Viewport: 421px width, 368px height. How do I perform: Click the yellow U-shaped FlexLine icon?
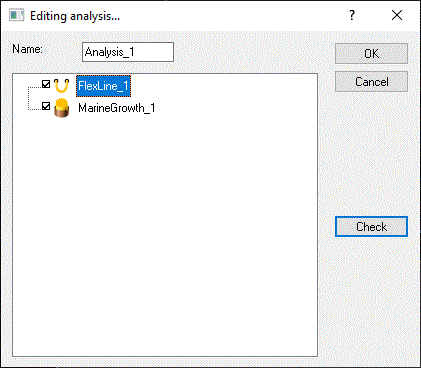click(x=61, y=86)
